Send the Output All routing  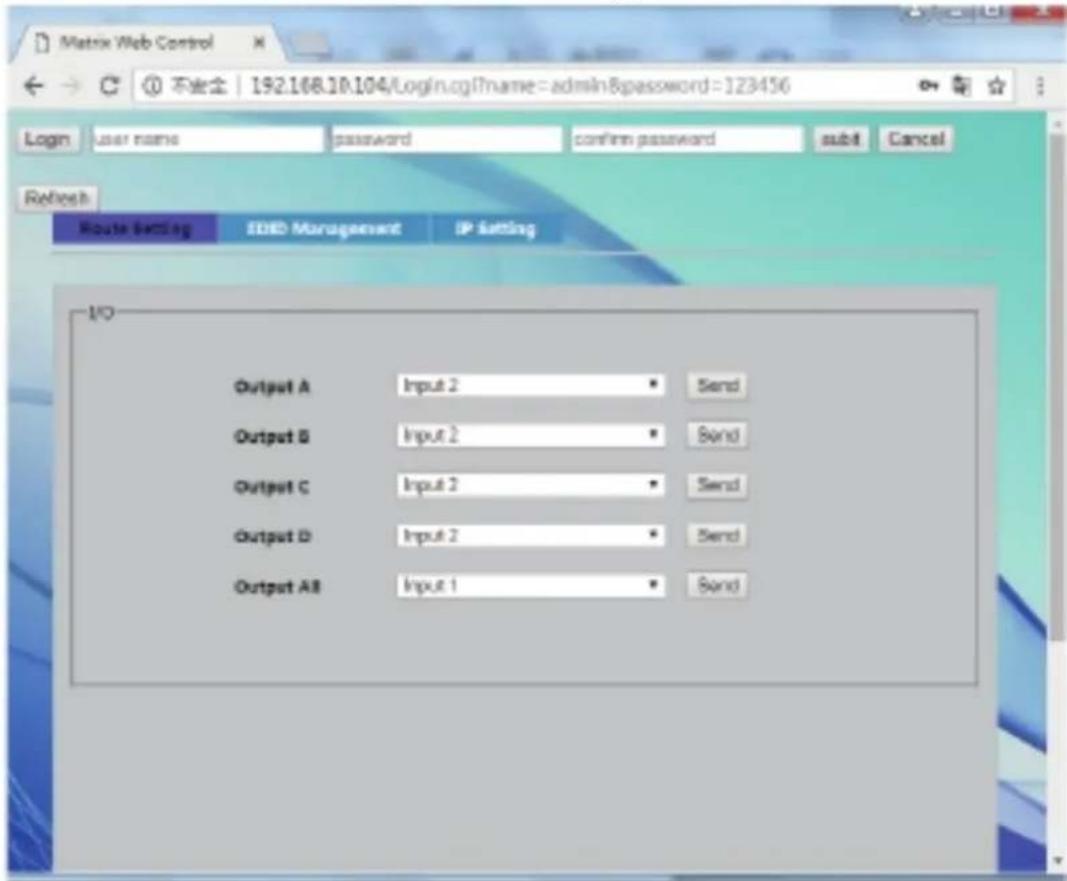coord(718,585)
